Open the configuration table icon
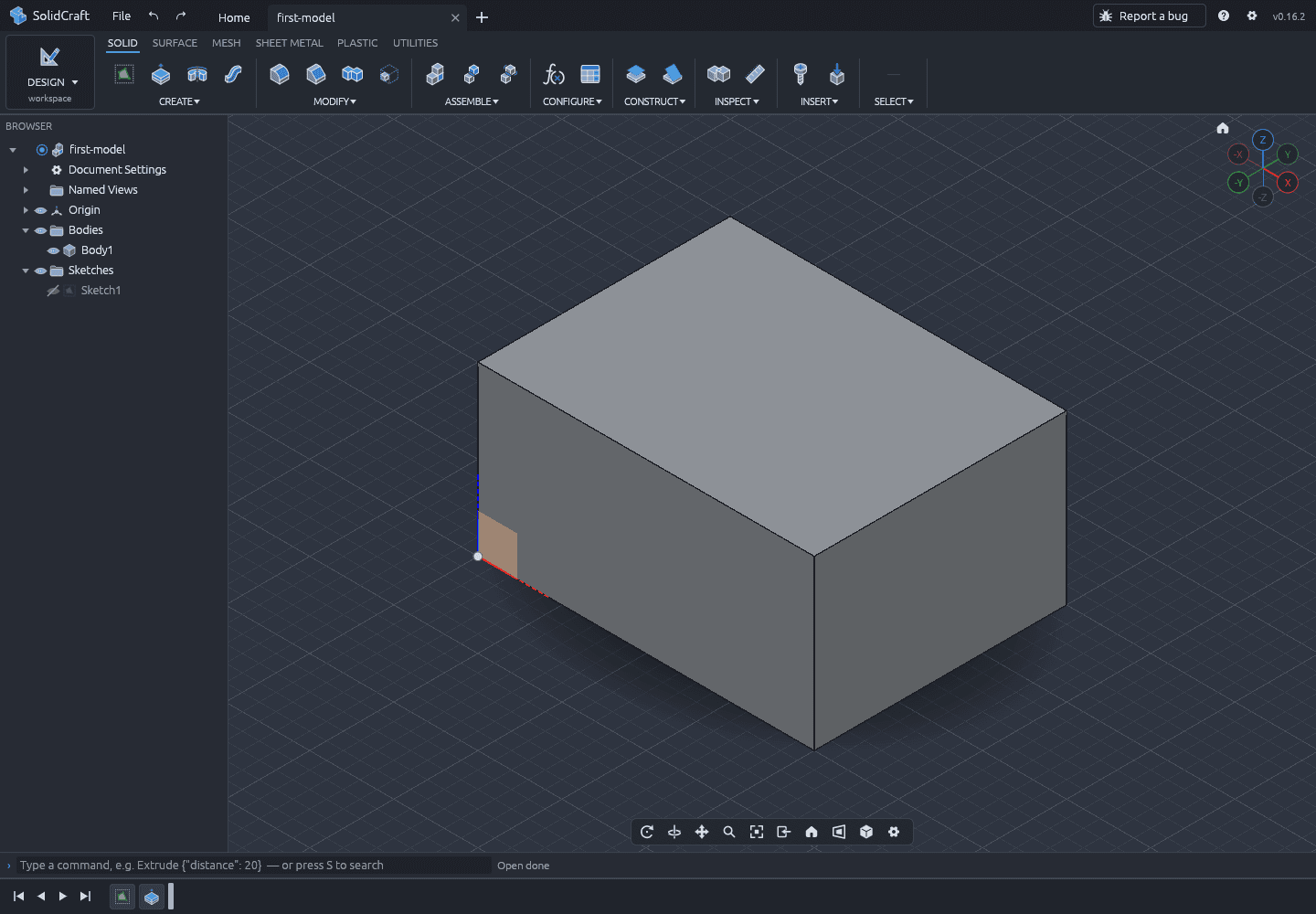The image size is (1316, 914). click(590, 74)
